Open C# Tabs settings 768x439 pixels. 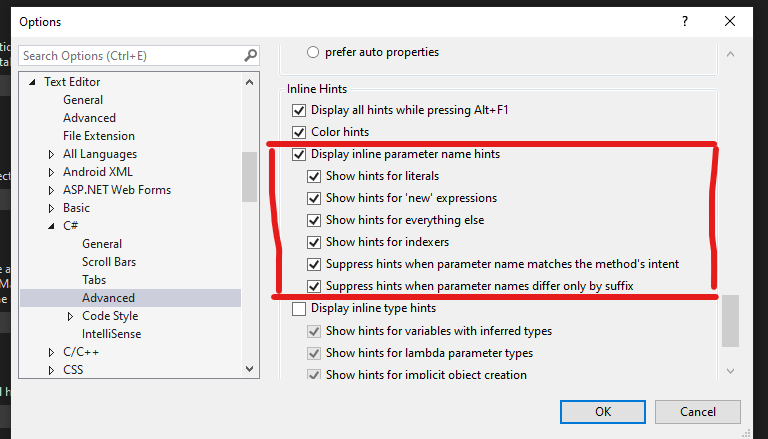(x=94, y=280)
